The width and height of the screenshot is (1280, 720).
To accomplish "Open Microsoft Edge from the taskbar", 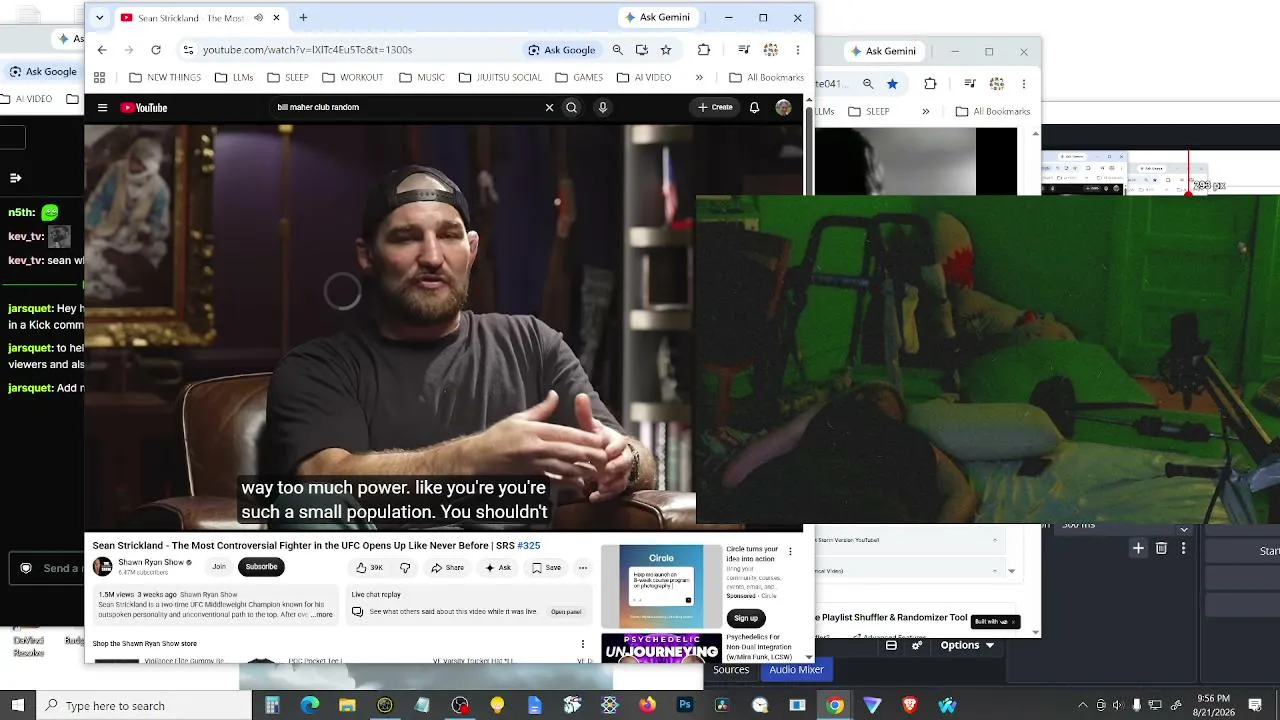I will click(x=310, y=705).
